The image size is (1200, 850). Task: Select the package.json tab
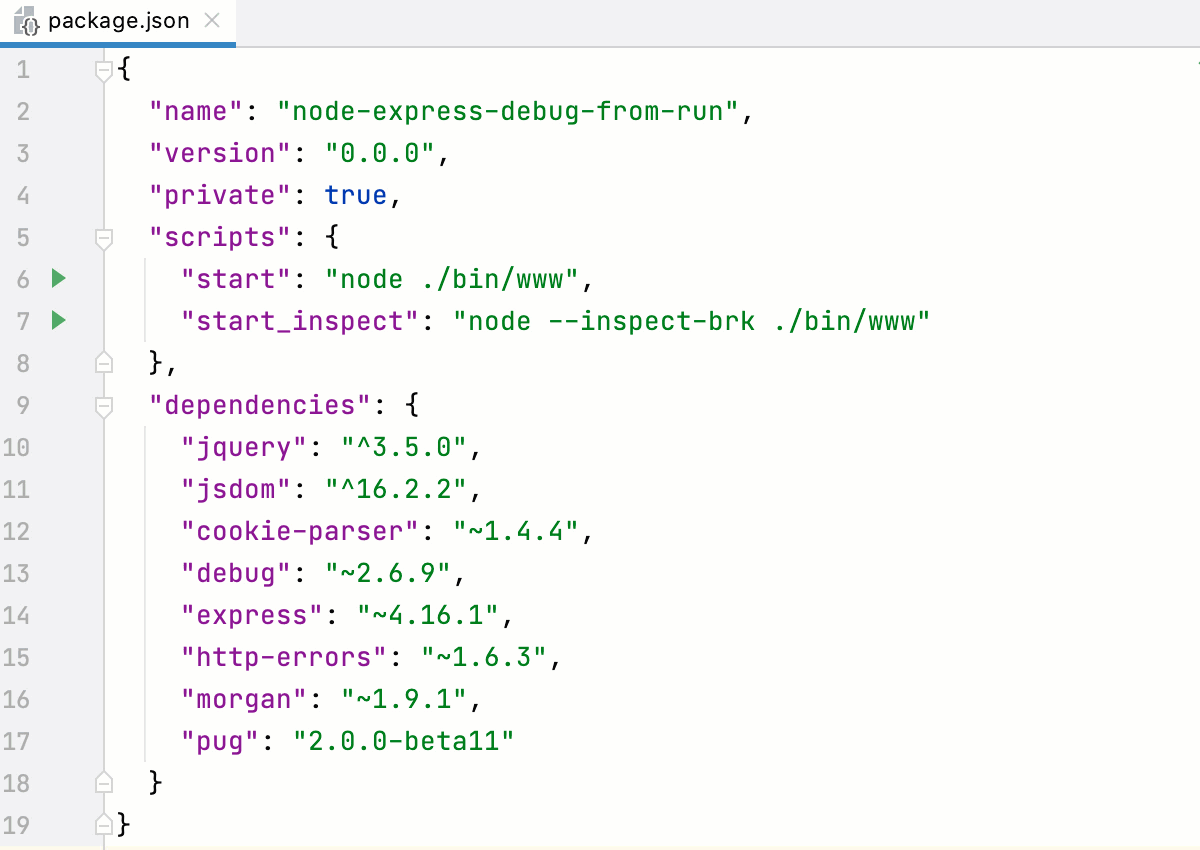[120, 19]
